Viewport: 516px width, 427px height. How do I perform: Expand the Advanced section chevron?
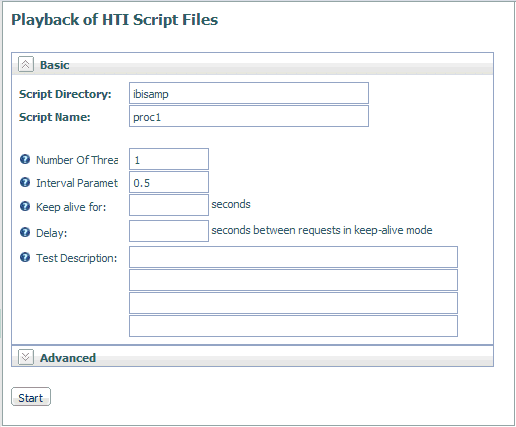point(26,357)
